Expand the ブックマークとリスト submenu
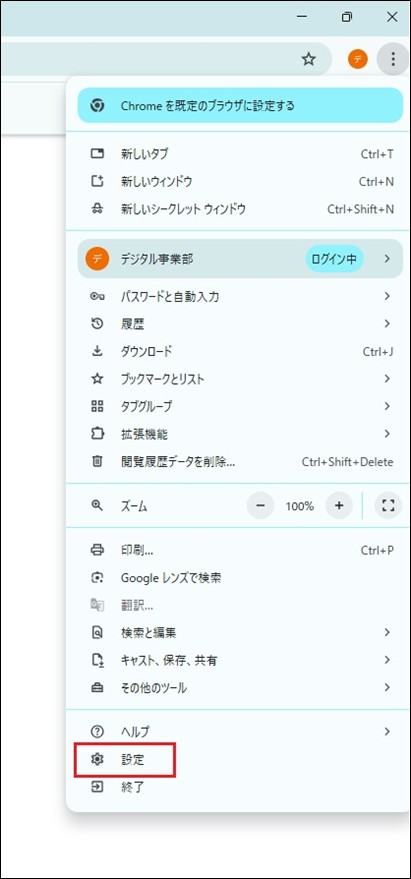411x879 pixels. pos(240,379)
